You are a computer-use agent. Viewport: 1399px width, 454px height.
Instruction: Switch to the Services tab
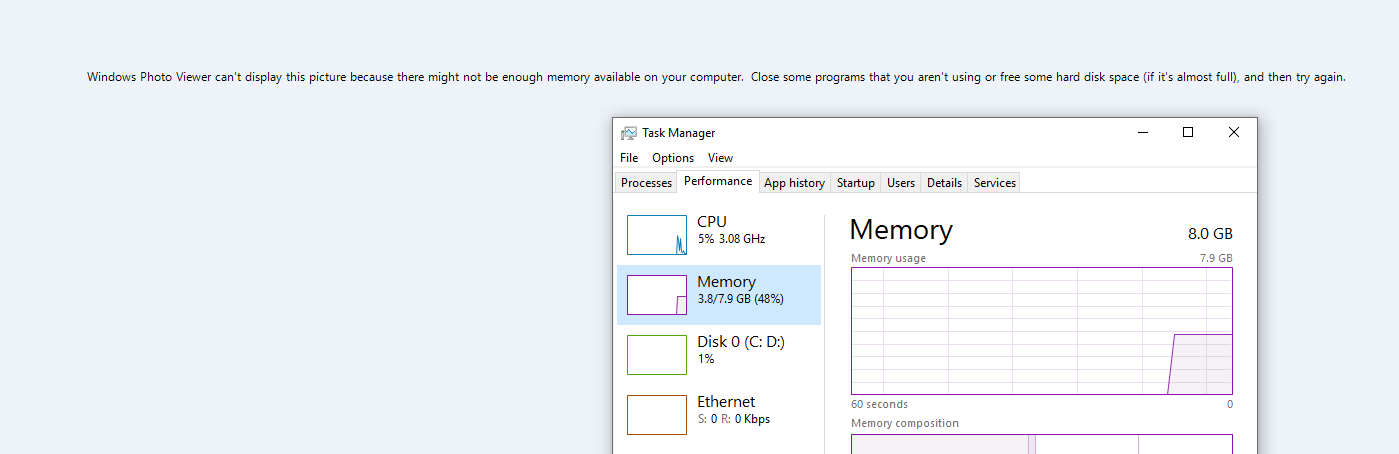click(x=994, y=183)
